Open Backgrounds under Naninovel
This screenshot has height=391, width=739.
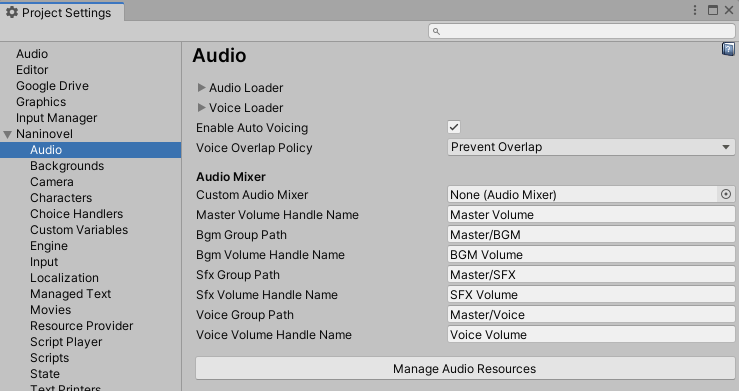tap(67, 166)
